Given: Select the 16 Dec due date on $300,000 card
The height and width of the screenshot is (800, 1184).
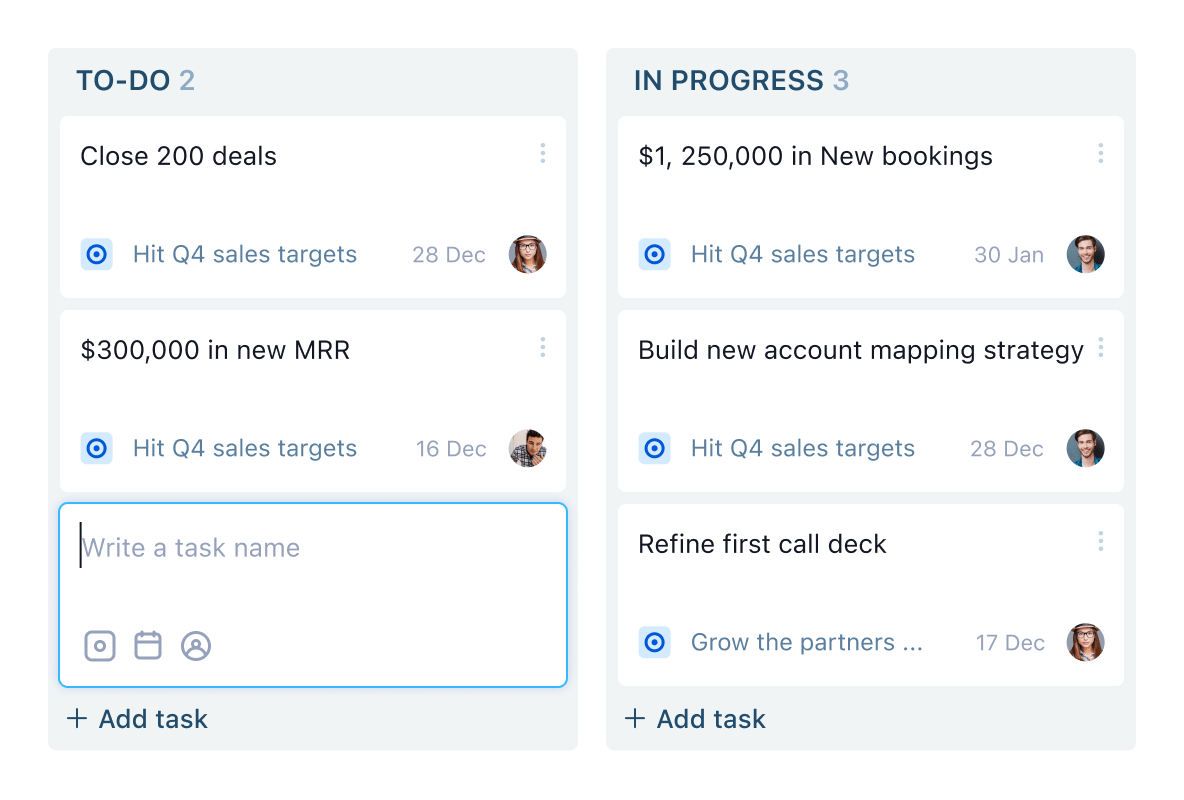Looking at the screenshot, I should click(x=450, y=448).
